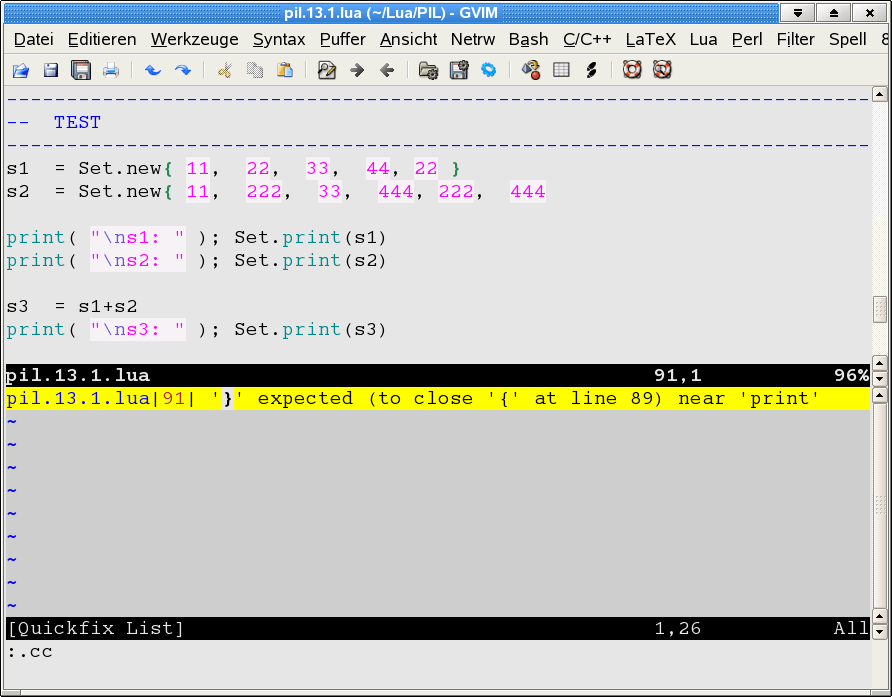Click the grid table toolbar icon
This screenshot has width=892, height=697.
561,71
